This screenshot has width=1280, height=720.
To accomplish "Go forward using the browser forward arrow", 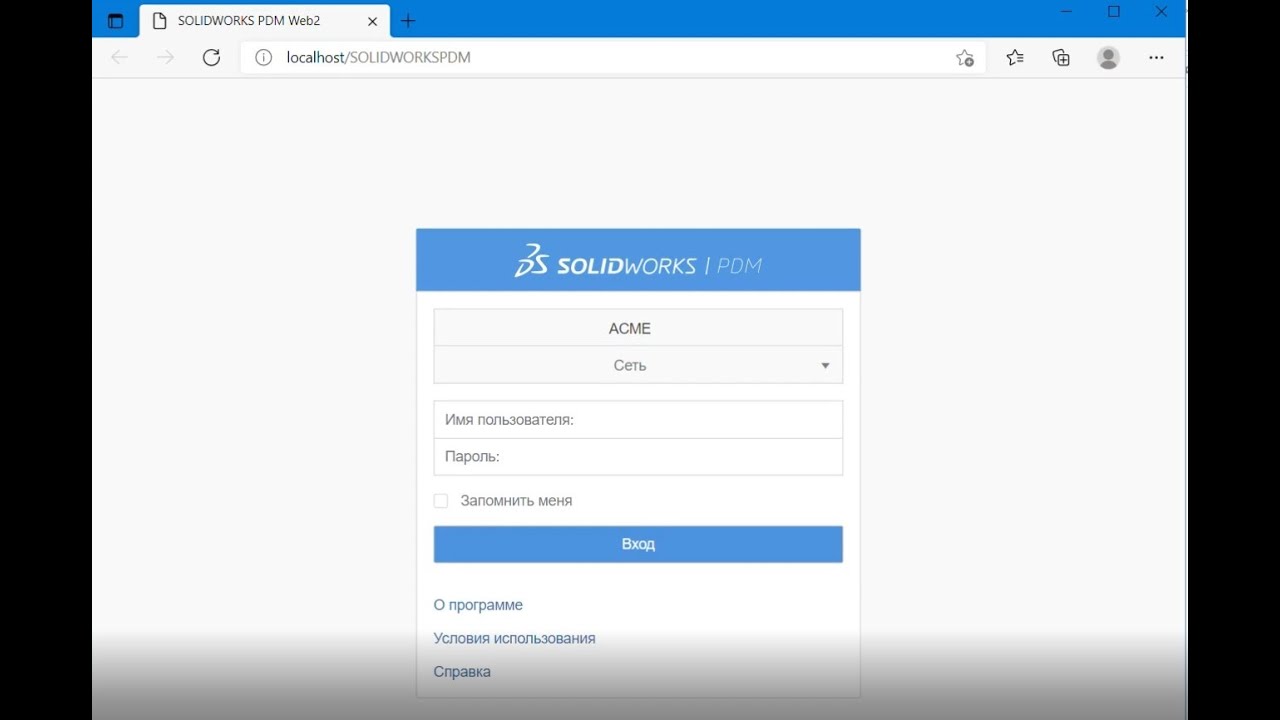I will point(166,58).
